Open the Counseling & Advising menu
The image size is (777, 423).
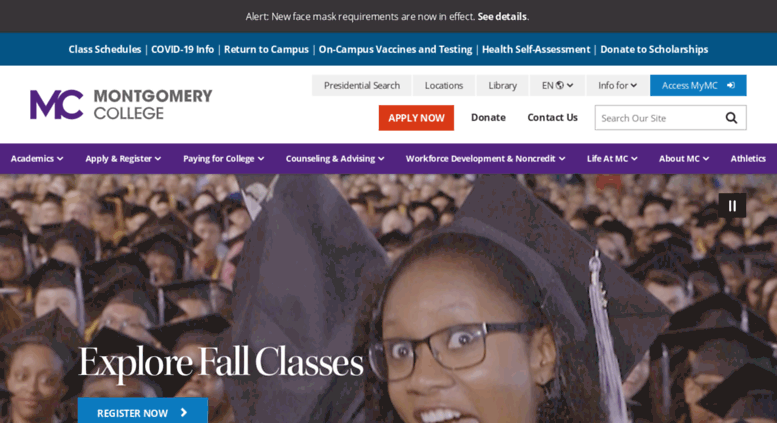pyautogui.click(x=335, y=159)
